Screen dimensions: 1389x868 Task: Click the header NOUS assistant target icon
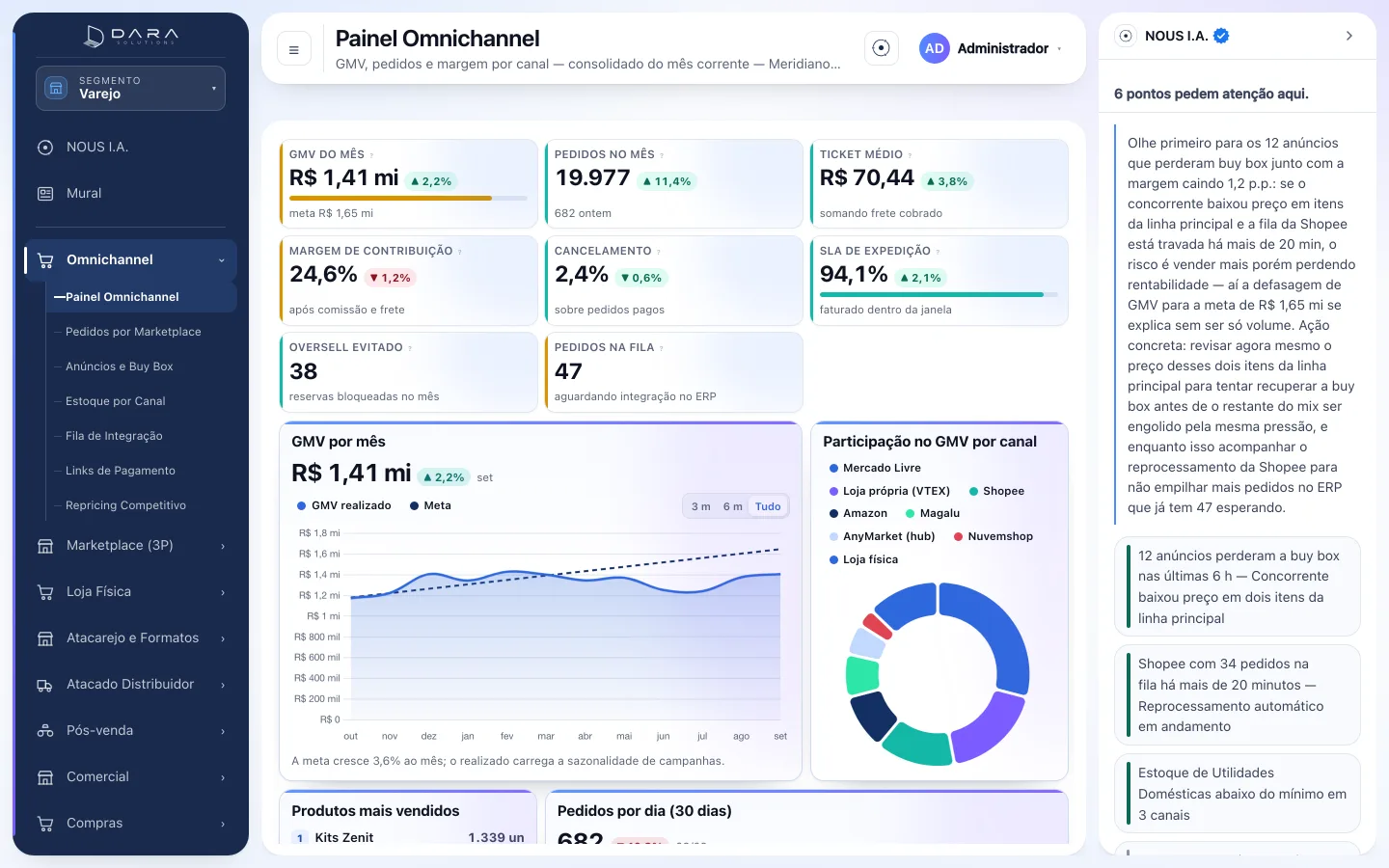(881, 48)
